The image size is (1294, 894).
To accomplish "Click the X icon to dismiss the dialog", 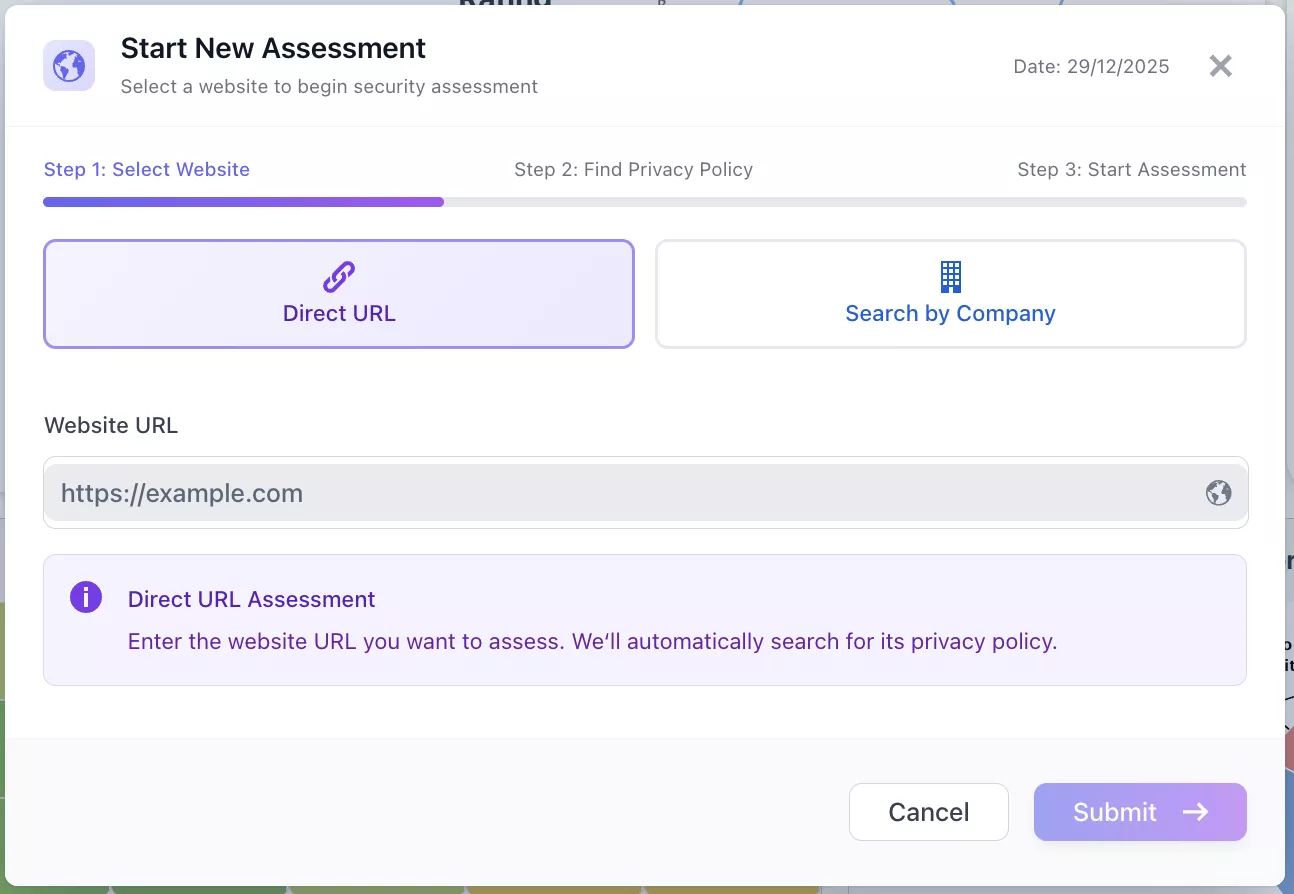I will click(x=1220, y=65).
